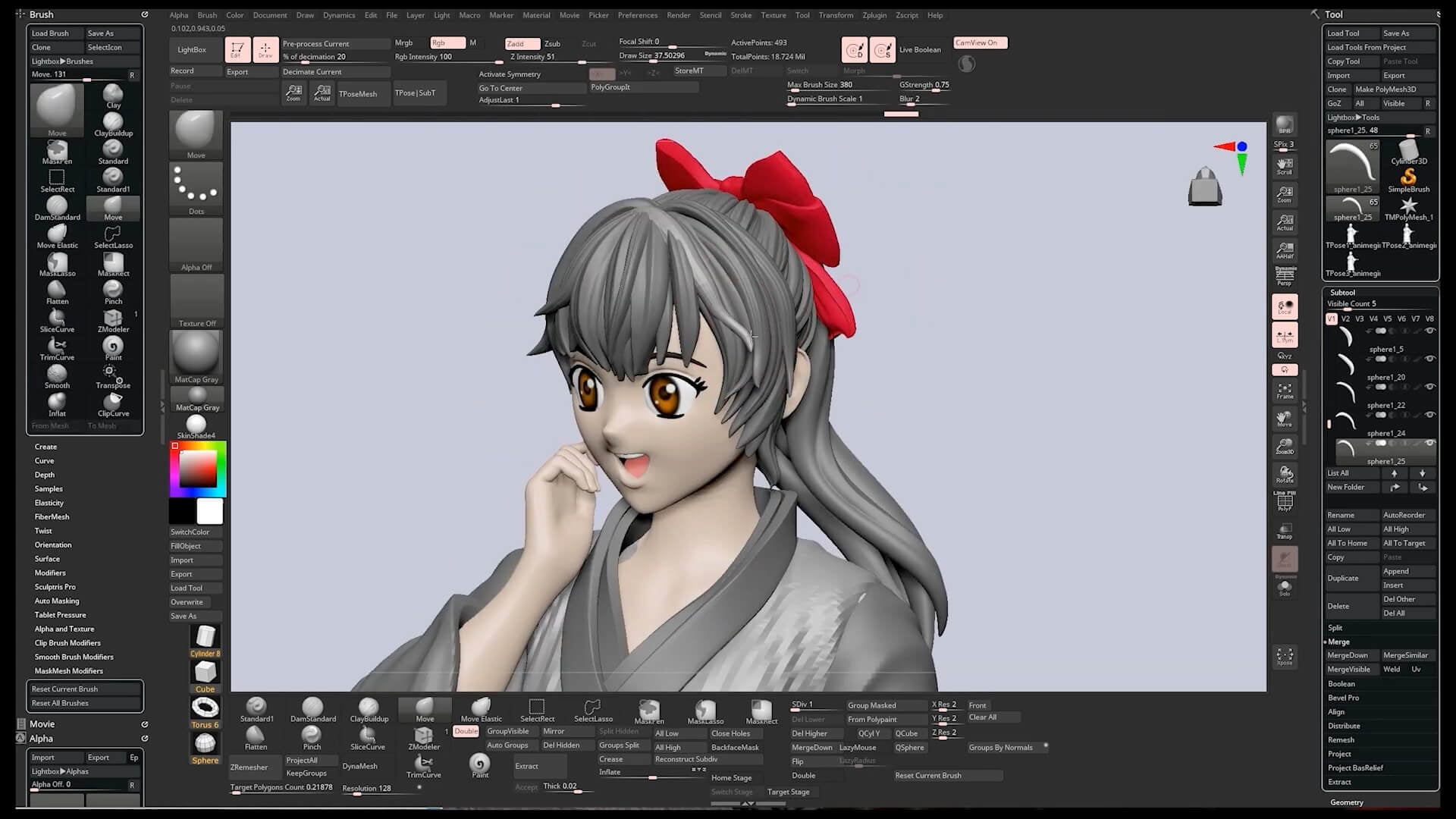Expand the Boolean section in Subtool

tap(1341, 684)
